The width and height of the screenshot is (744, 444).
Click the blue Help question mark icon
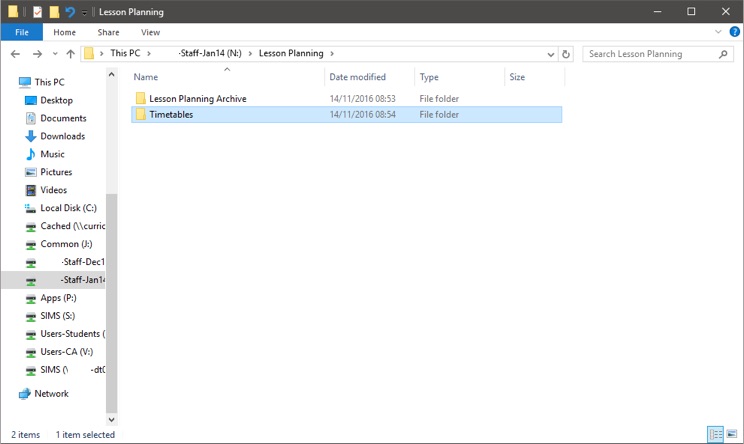(x=735, y=32)
